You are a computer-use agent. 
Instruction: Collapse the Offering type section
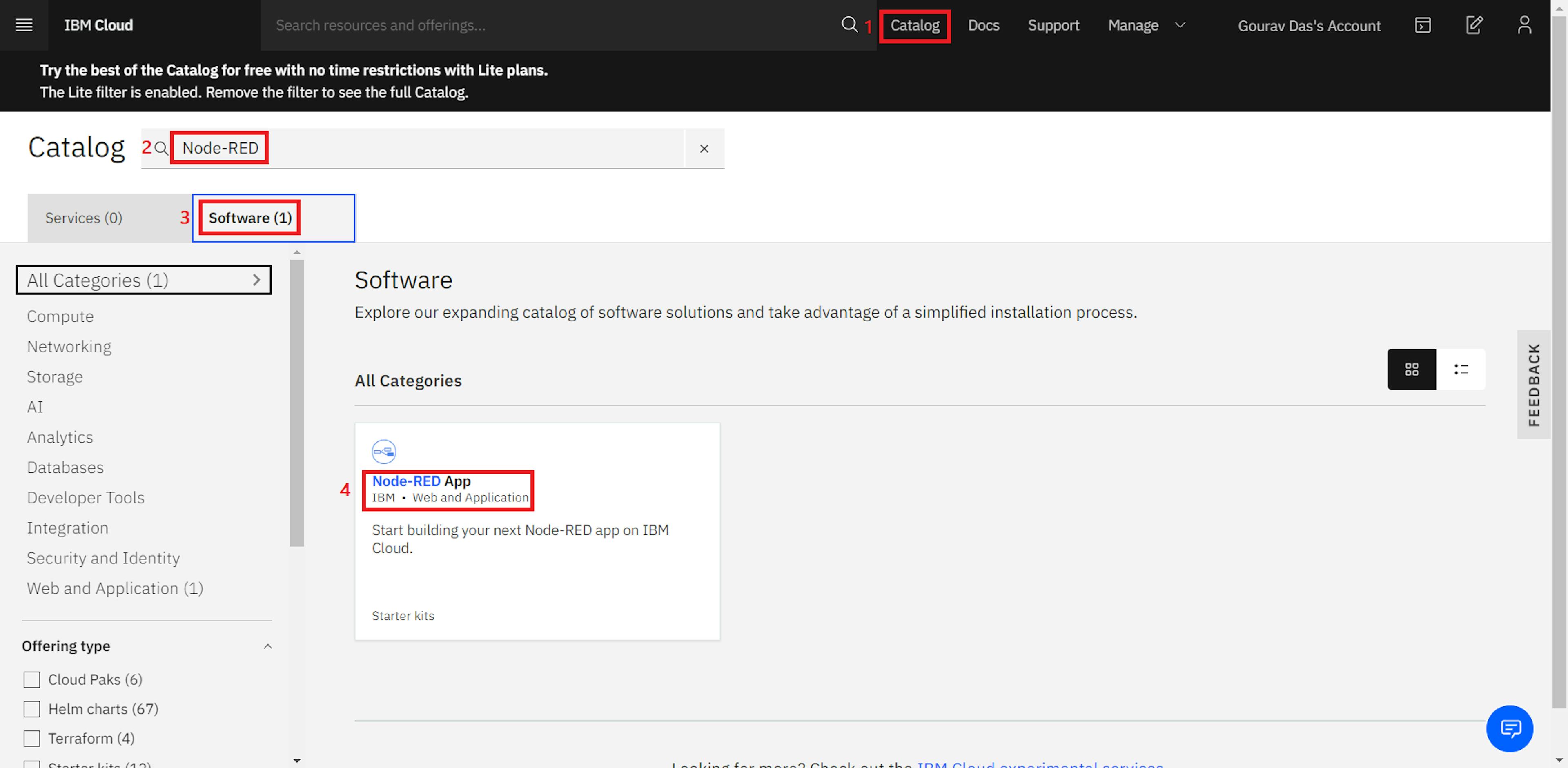pyautogui.click(x=268, y=646)
